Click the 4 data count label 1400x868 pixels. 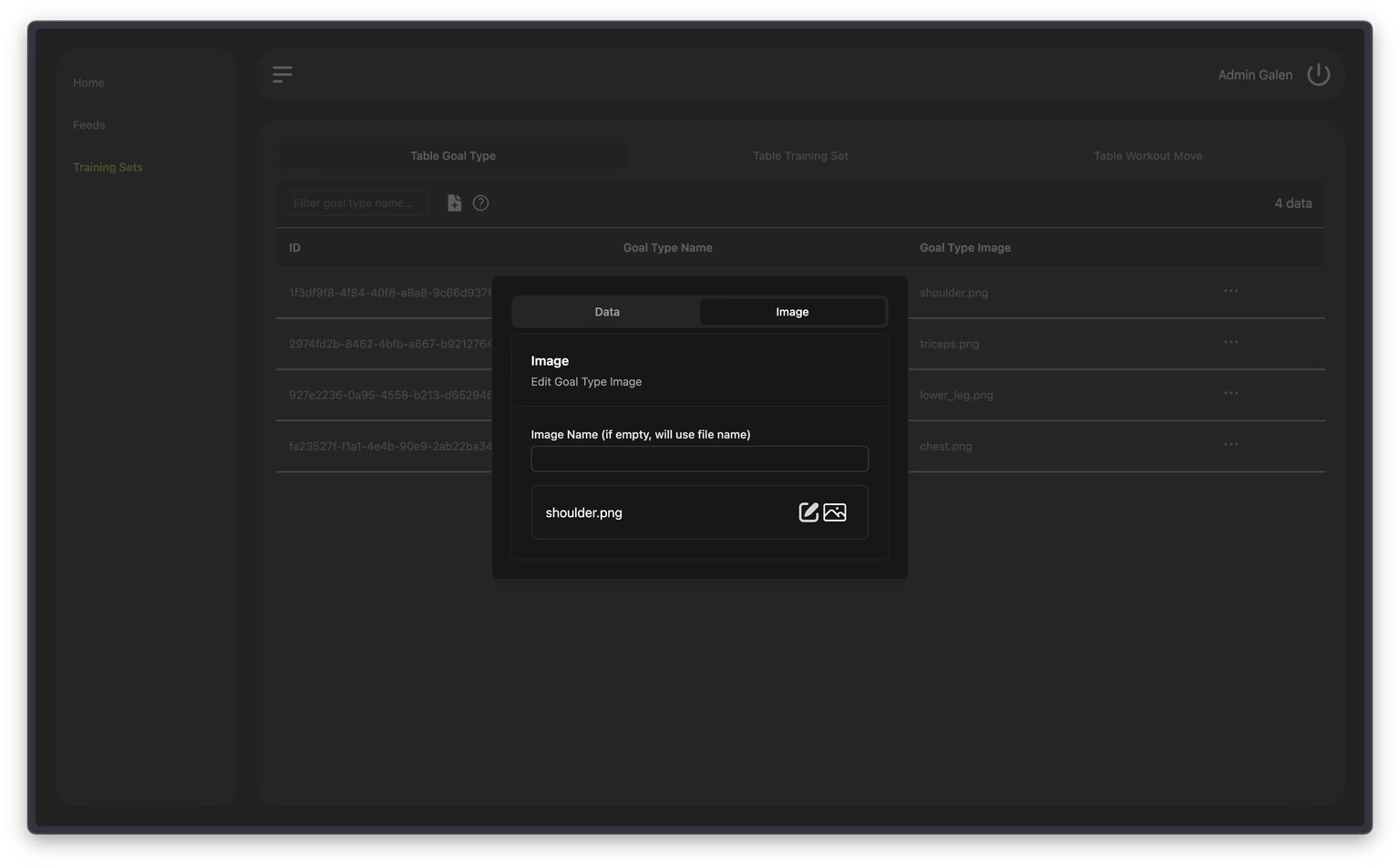click(1292, 203)
